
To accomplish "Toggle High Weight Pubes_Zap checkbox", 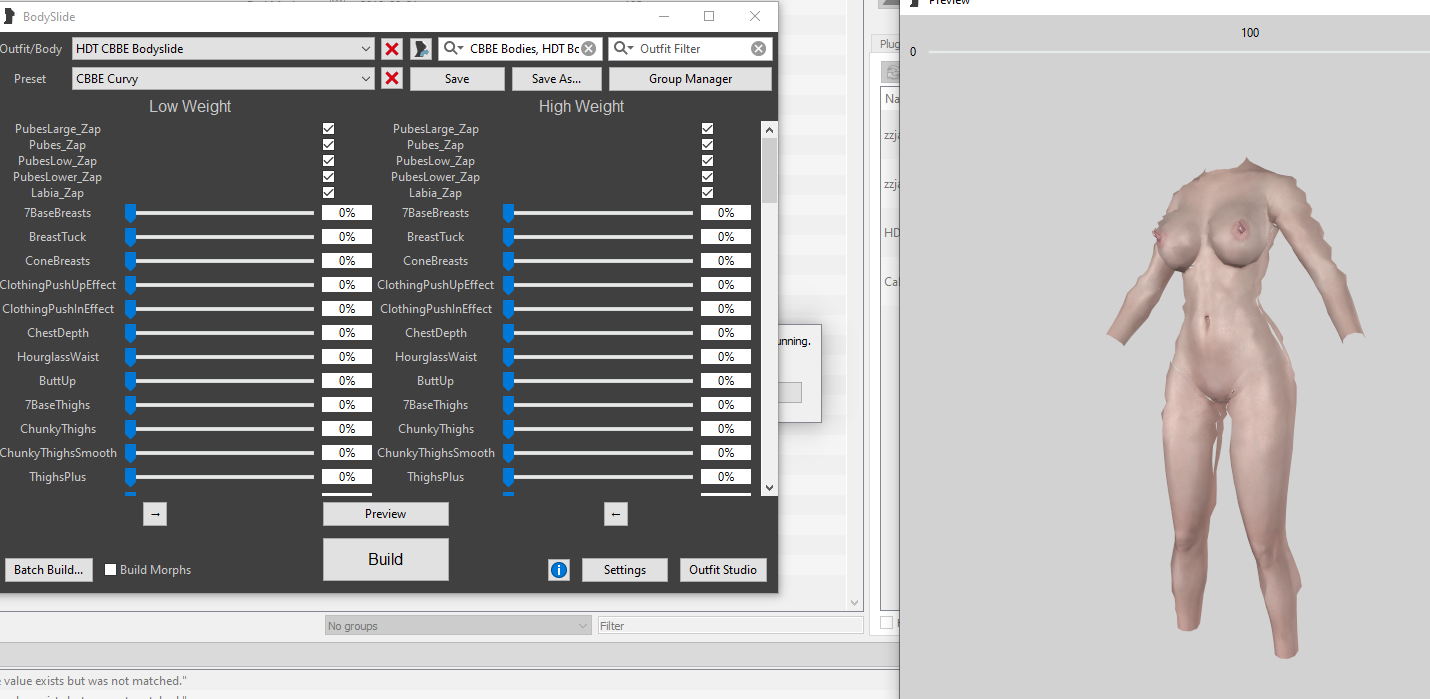I will pyautogui.click(x=708, y=145).
